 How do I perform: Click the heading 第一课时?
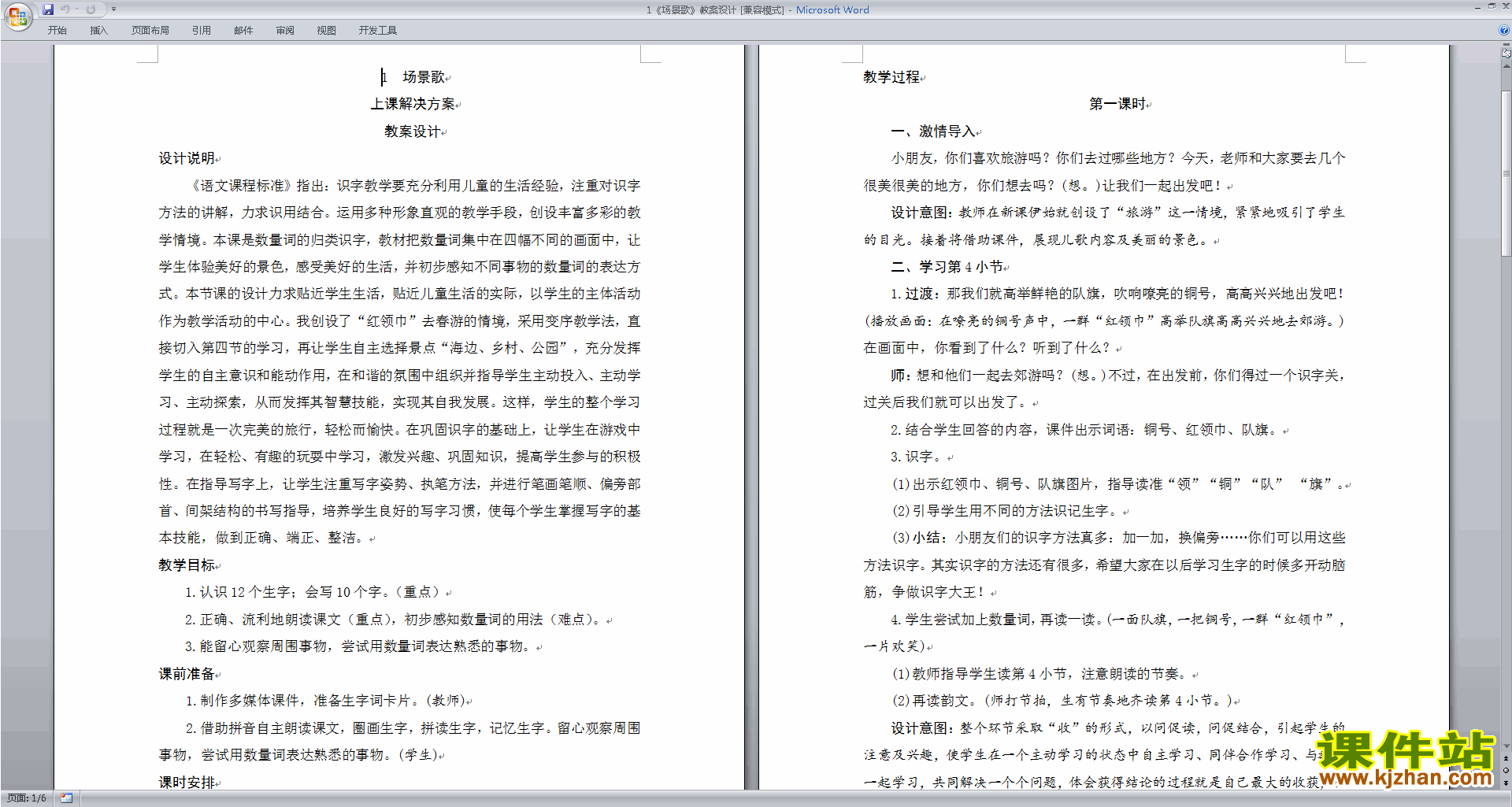click(1117, 104)
